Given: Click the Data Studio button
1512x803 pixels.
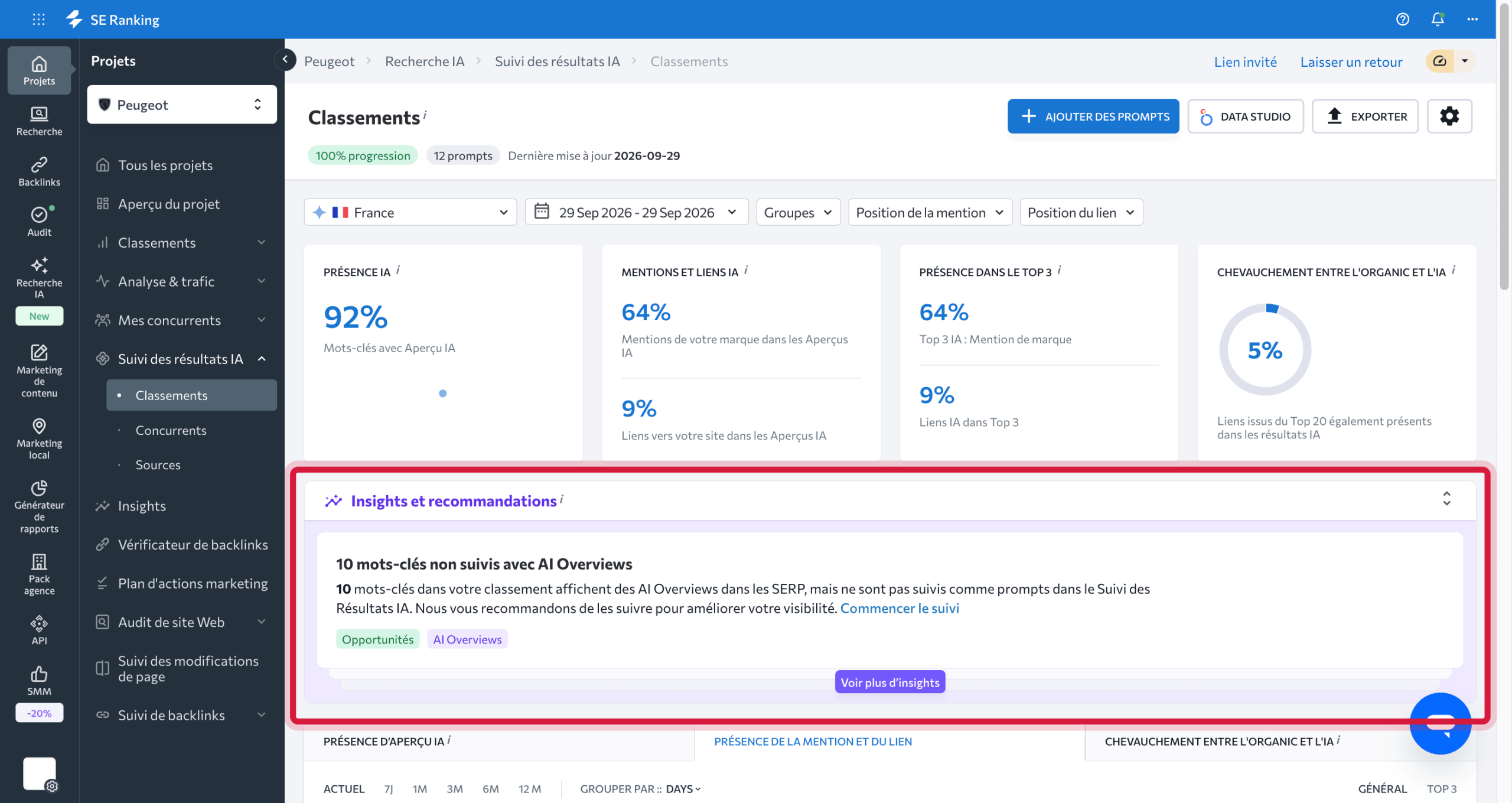Looking at the screenshot, I should 1246,116.
